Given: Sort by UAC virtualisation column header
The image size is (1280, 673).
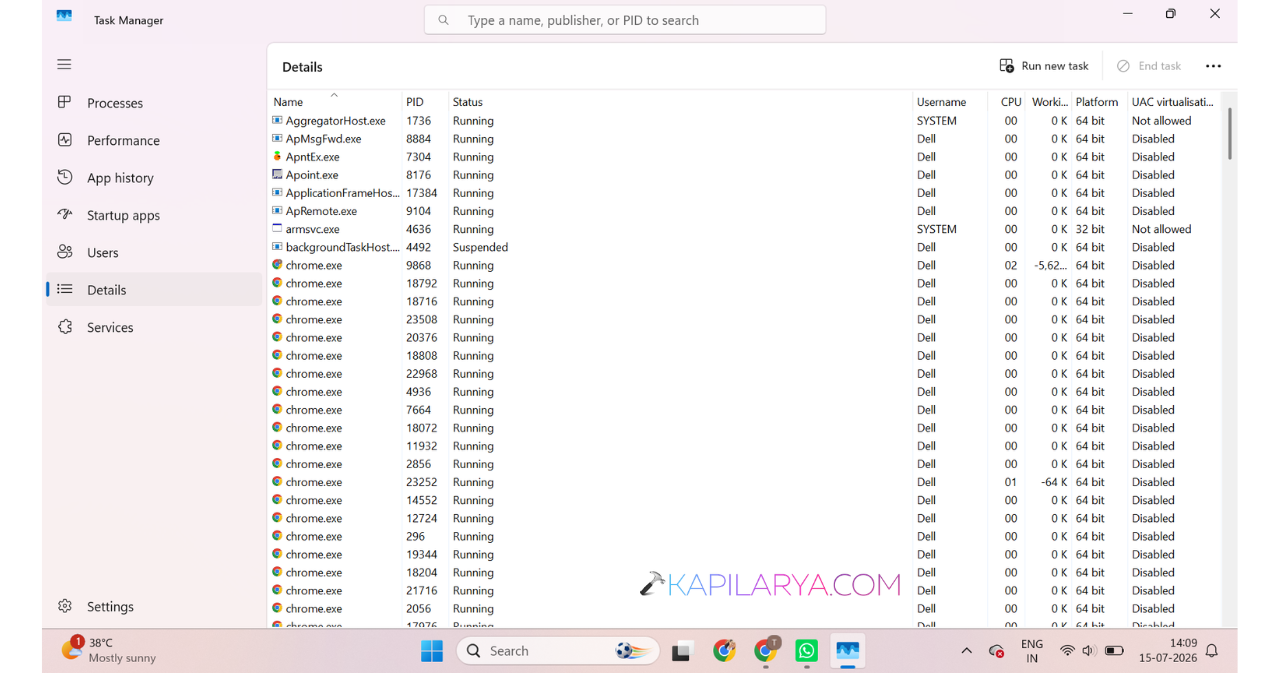Looking at the screenshot, I should (1173, 102).
